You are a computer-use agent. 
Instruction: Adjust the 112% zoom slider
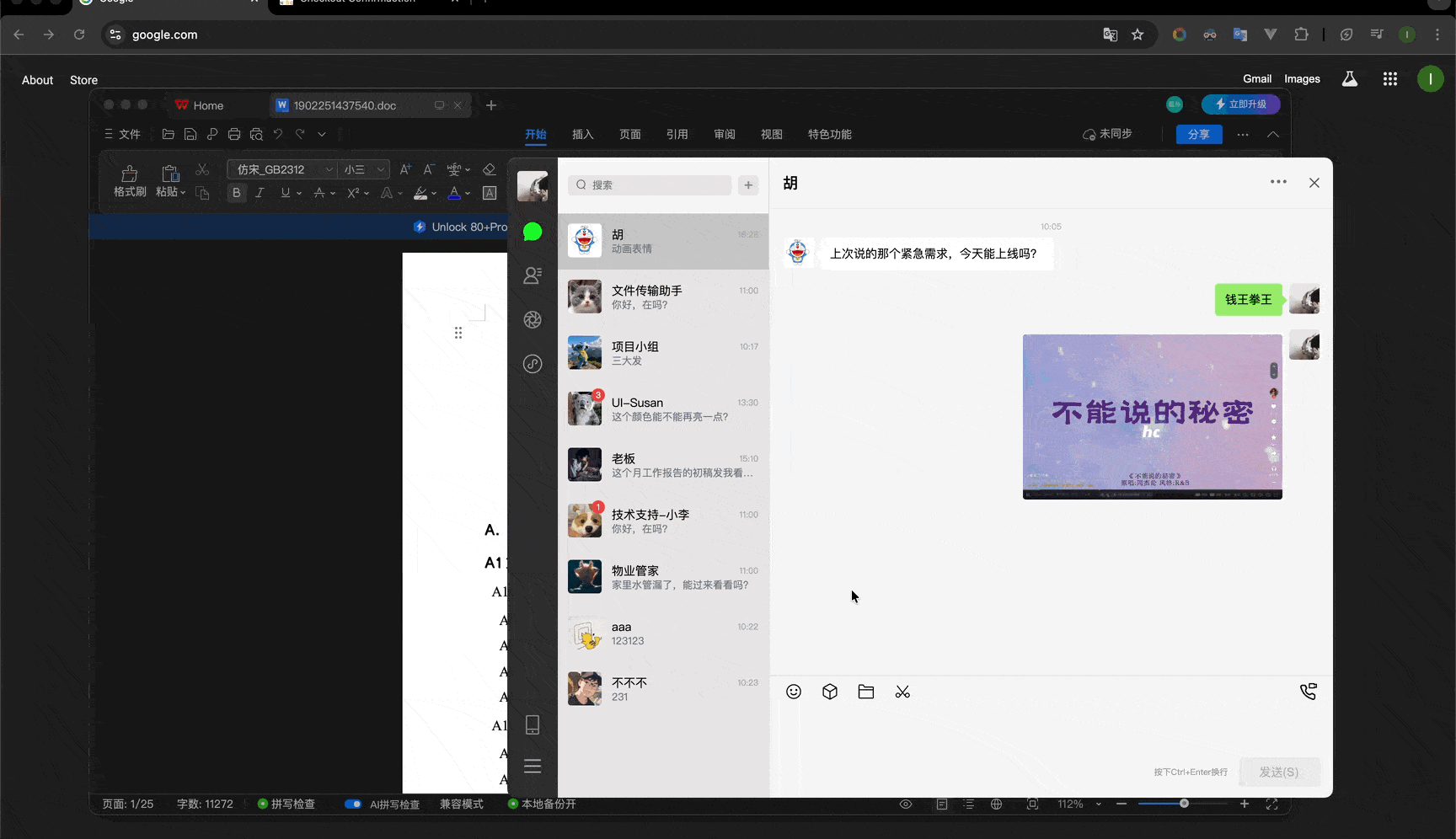pyautogui.click(x=1183, y=804)
